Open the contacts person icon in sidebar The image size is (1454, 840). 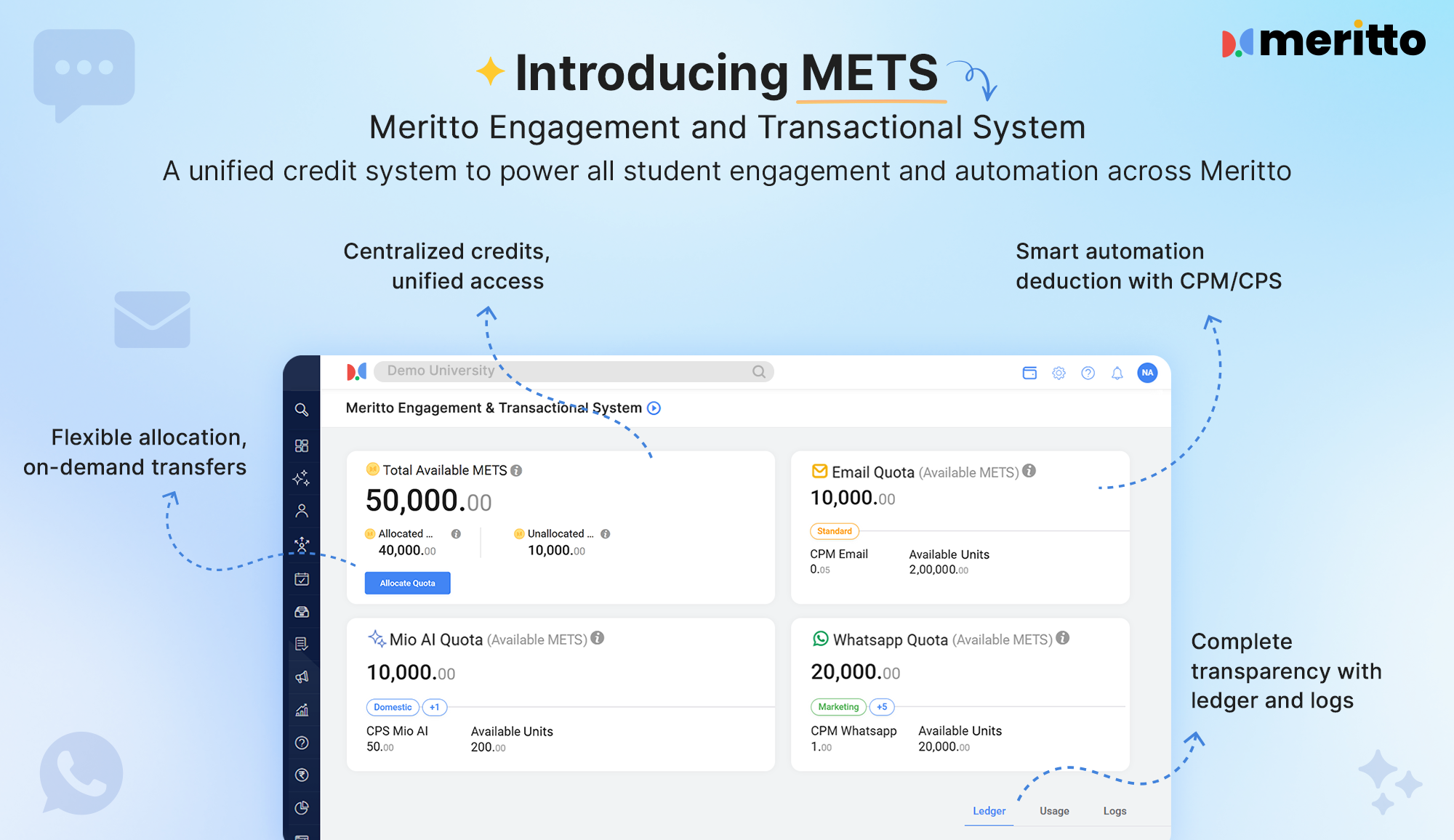click(x=302, y=510)
